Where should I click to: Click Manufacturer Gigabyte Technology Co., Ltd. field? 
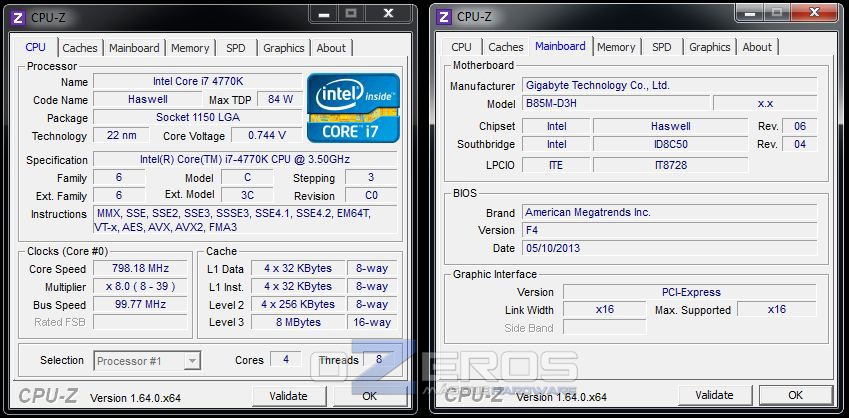670,85
